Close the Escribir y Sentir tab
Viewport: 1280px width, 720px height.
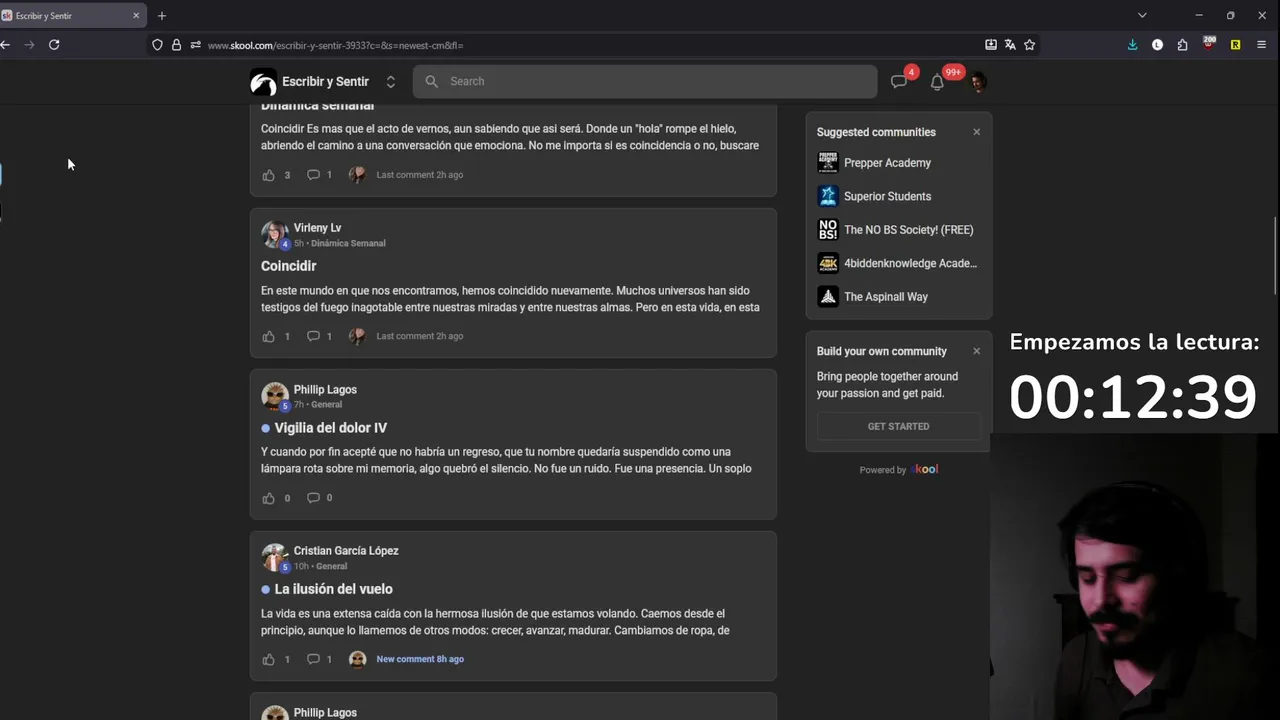click(136, 16)
